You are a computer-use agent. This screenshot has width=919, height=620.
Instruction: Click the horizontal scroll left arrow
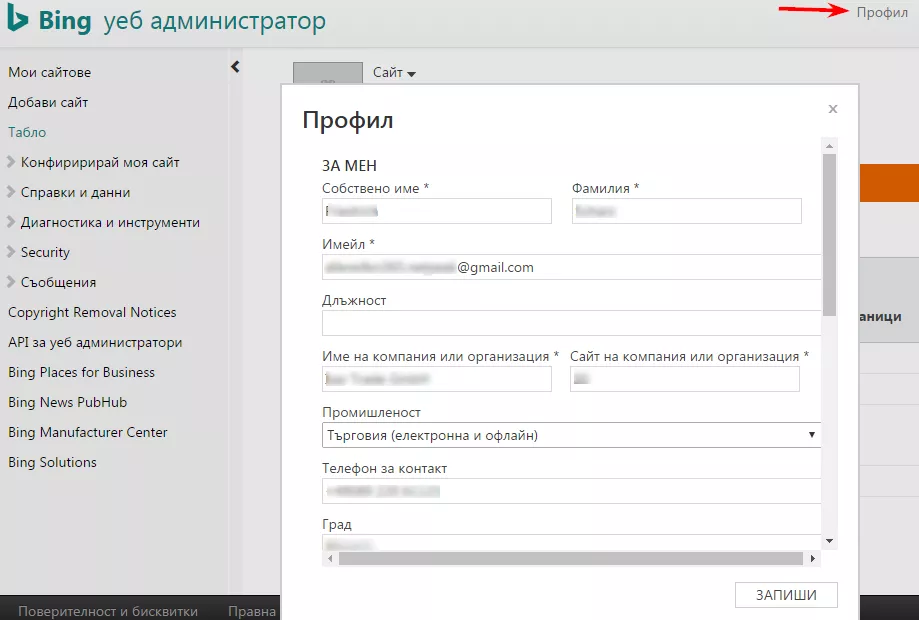click(x=330, y=558)
